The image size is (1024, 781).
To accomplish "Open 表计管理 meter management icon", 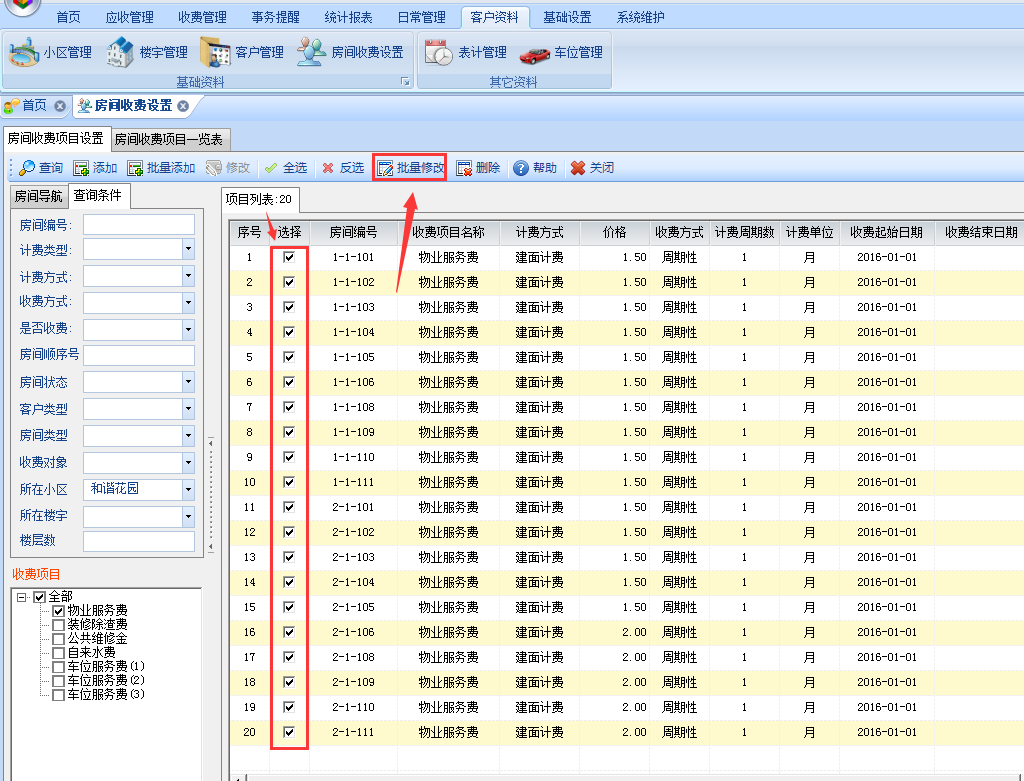I will point(438,52).
